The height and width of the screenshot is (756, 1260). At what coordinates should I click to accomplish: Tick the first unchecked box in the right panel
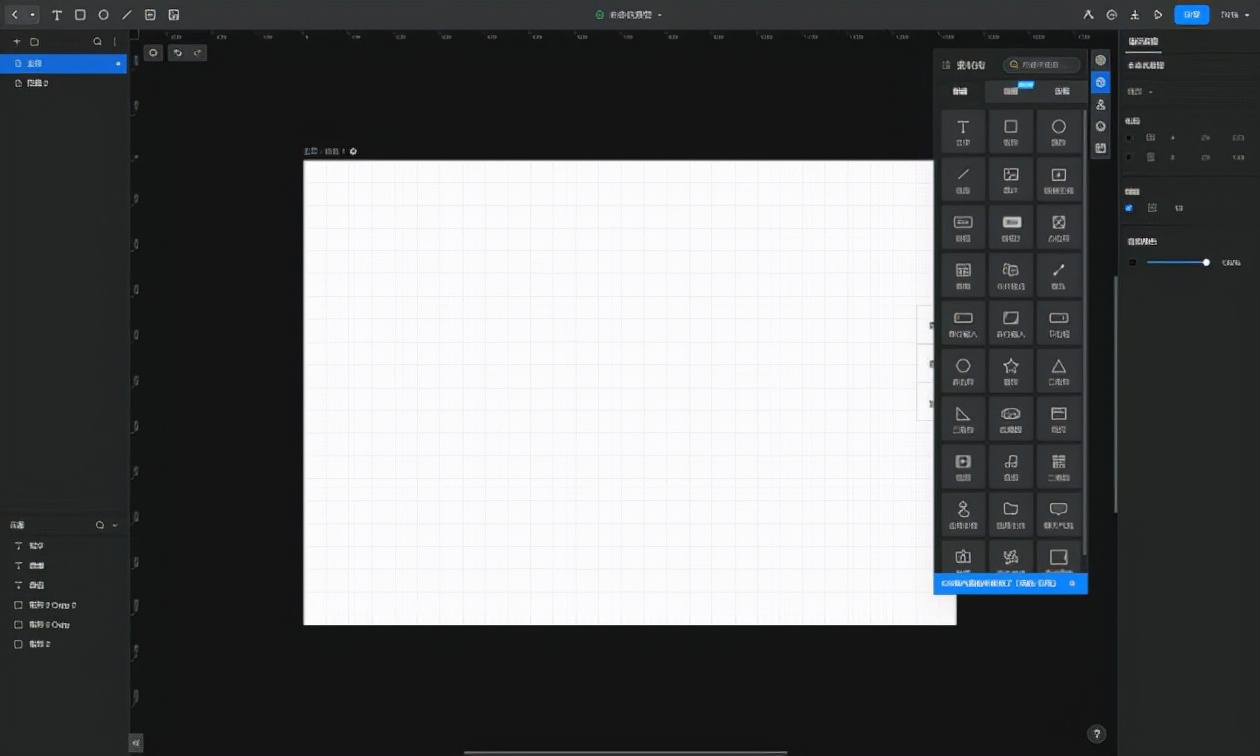coord(1129,138)
